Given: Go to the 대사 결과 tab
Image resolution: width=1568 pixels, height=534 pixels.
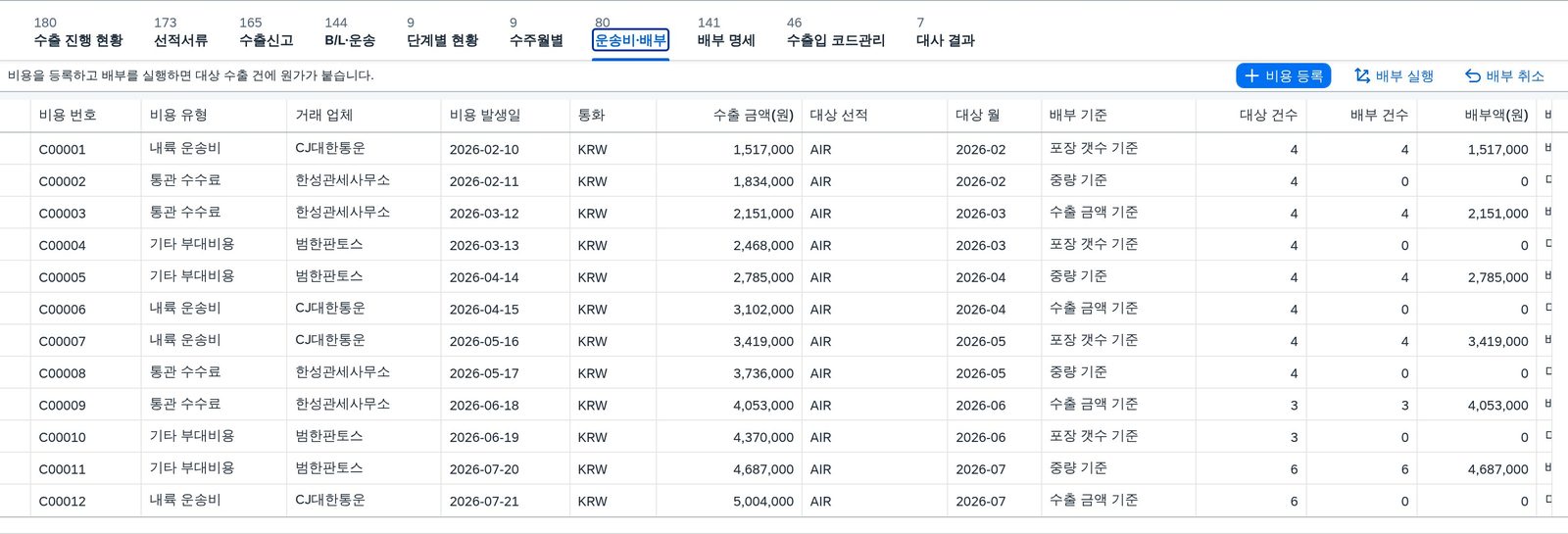Looking at the screenshot, I should coord(945,32).
